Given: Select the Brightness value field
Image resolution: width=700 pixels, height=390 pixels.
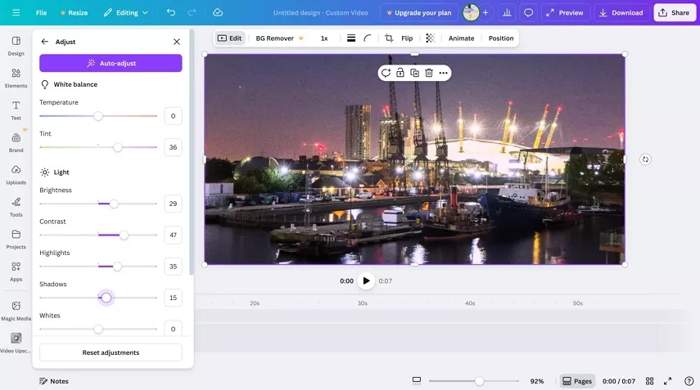Looking at the screenshot, I should (173, 203).
